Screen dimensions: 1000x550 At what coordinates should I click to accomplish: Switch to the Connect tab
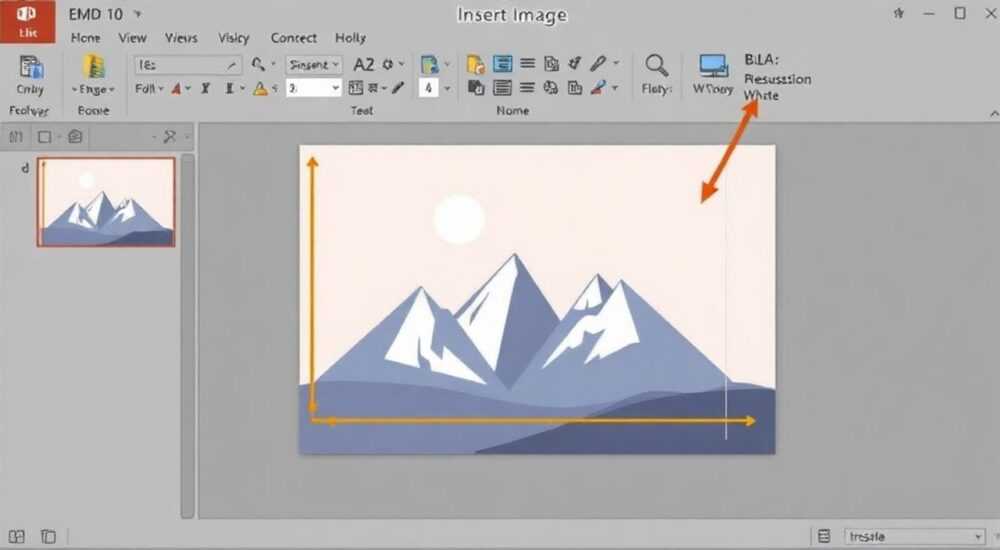[x=293, y=38]
